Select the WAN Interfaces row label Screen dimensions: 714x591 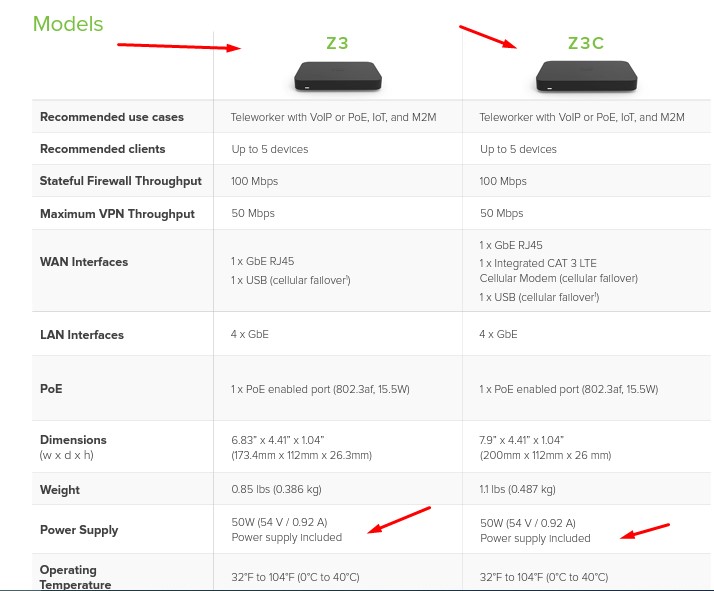pyautogui.click(x=84, y=262)
